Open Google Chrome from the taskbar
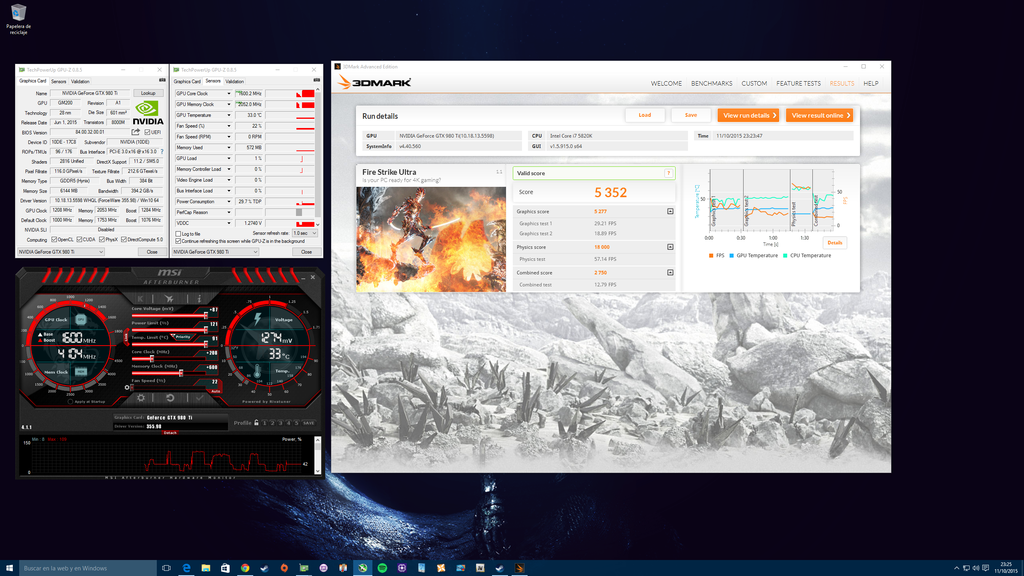 click(245, 568)
